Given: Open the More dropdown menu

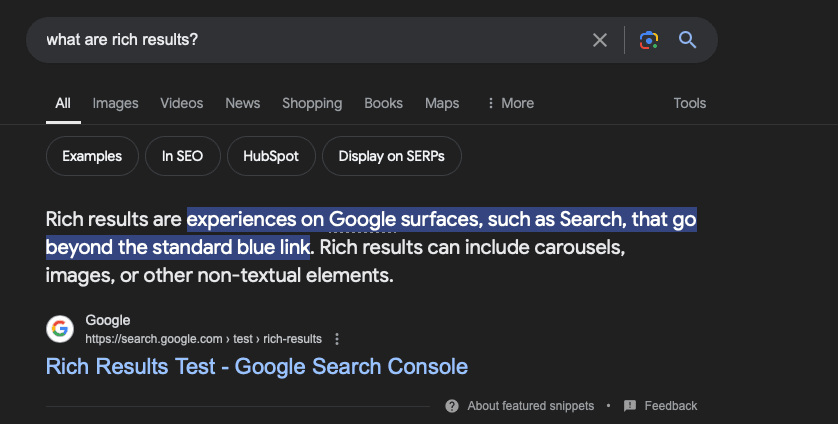Looking at the screenshot, I should tap(510, 103).
